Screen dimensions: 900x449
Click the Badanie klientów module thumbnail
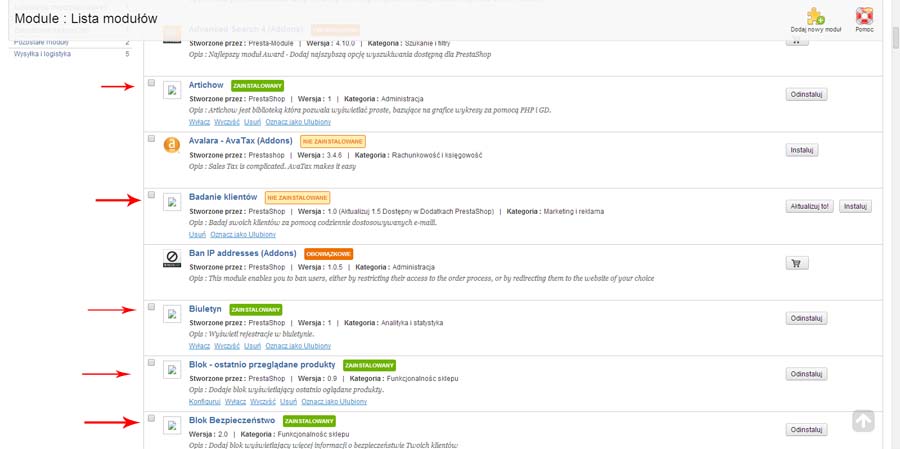(172, 202)
